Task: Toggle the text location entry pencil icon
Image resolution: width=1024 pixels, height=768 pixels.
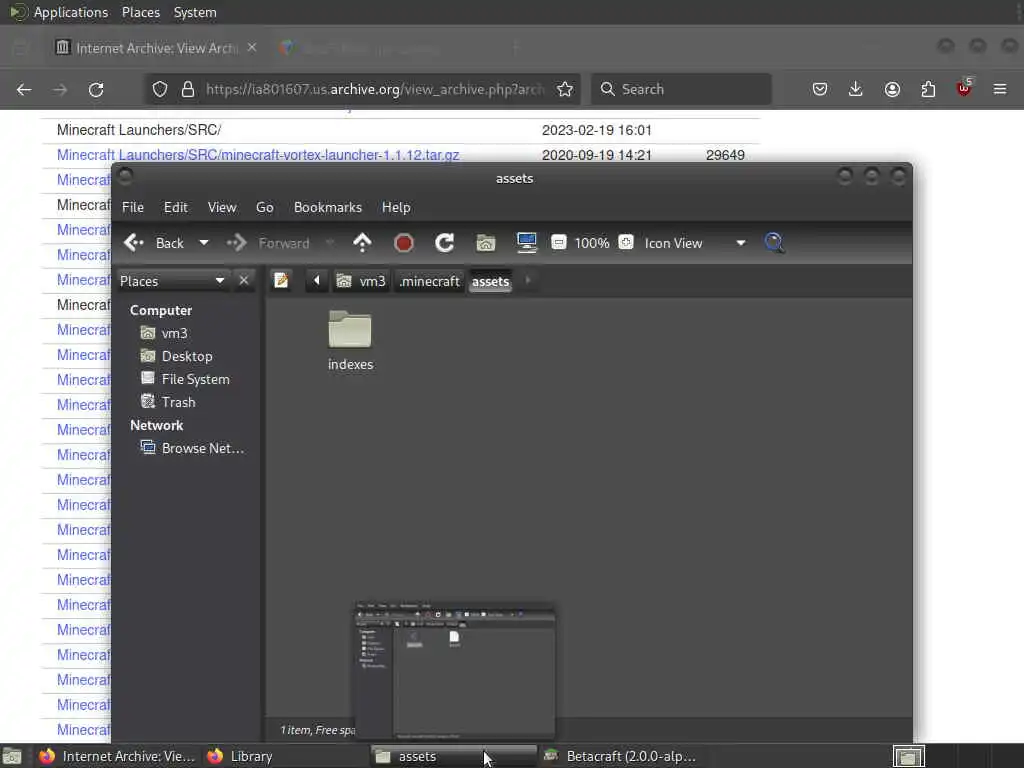Action: point(281,281)
